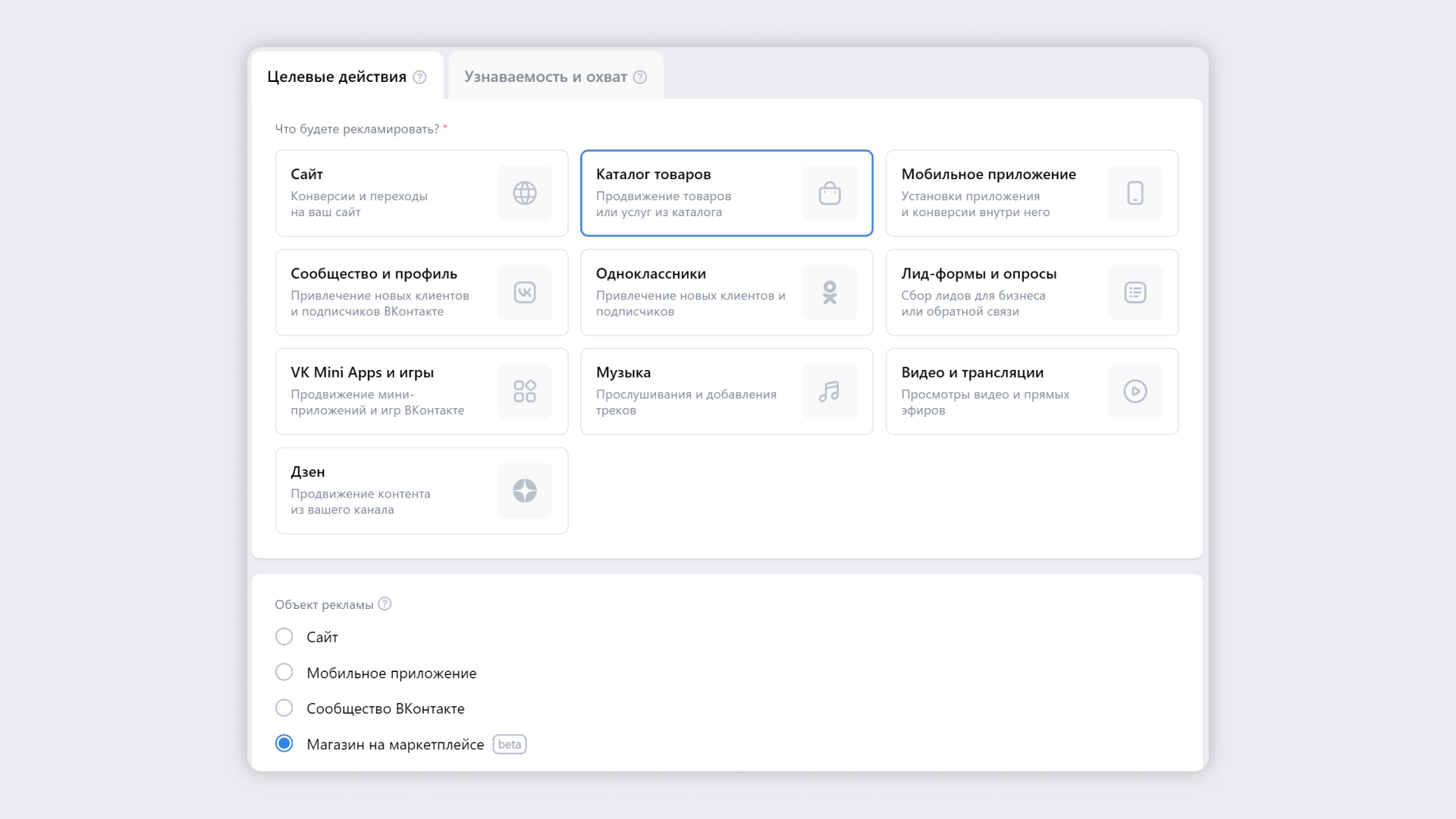The height and width of the screenshot is (819, 1456).
Task: Click 'Объект рекламы' label text
Action: 325,605
